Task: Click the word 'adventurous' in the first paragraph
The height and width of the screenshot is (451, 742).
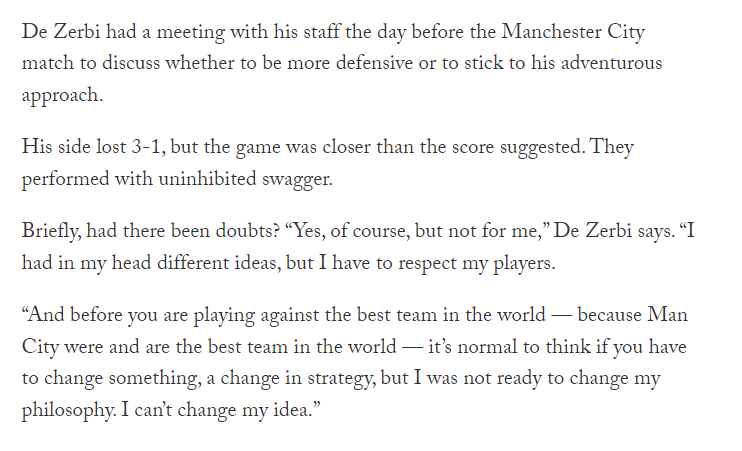Action: click(x=611, y=63)
